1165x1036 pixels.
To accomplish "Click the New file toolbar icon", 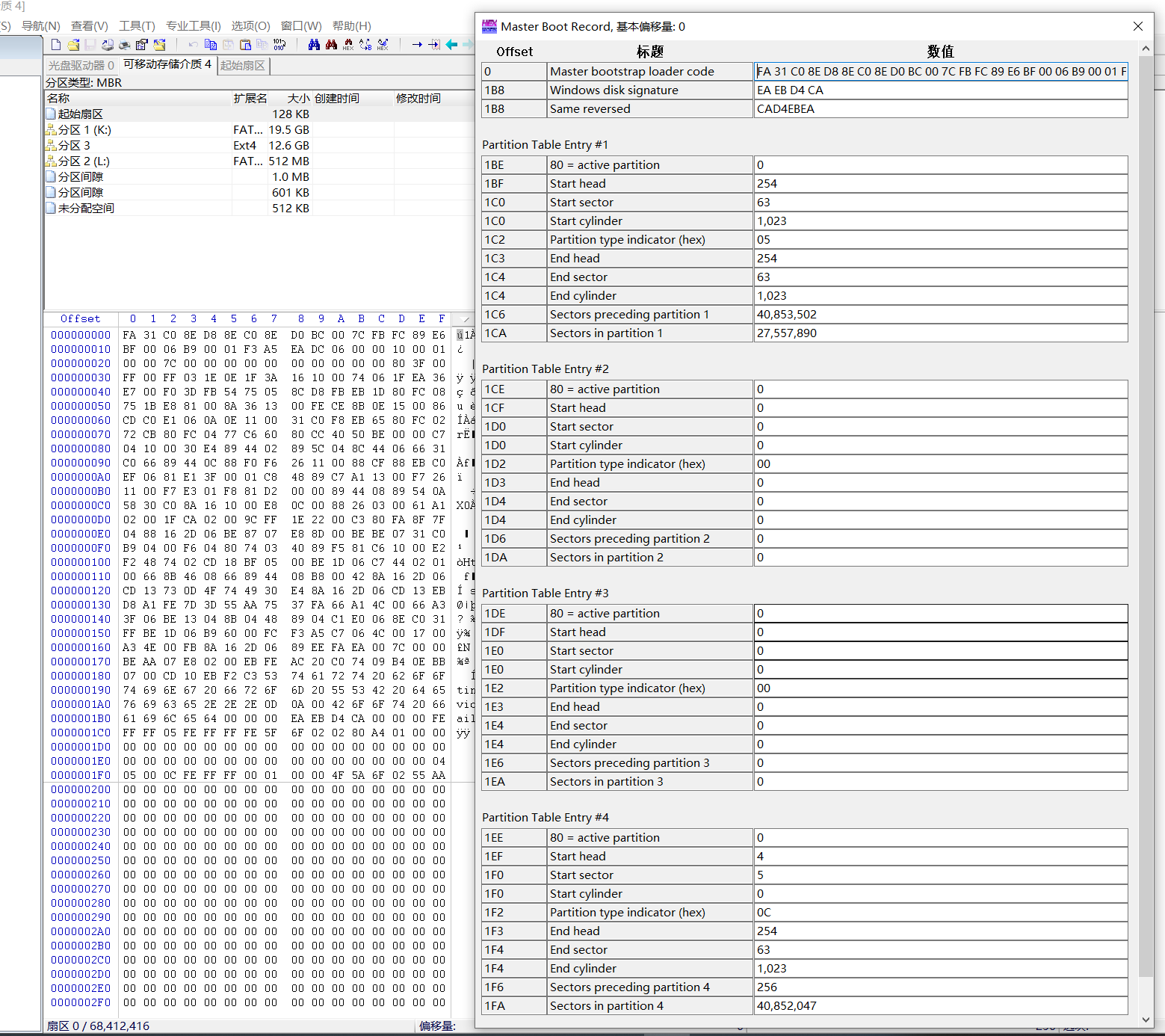I will [56, 45].
